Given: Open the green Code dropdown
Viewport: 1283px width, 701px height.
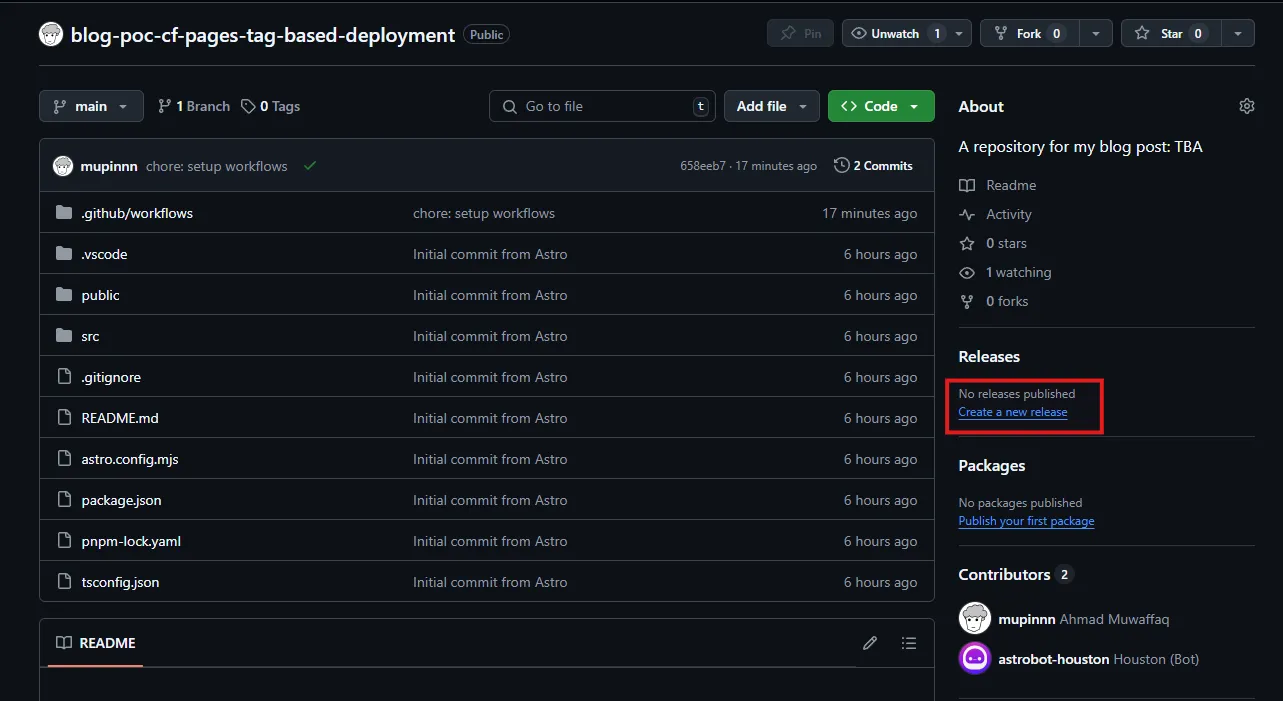Looking at the screenshot, I should (x=880, y=105).
